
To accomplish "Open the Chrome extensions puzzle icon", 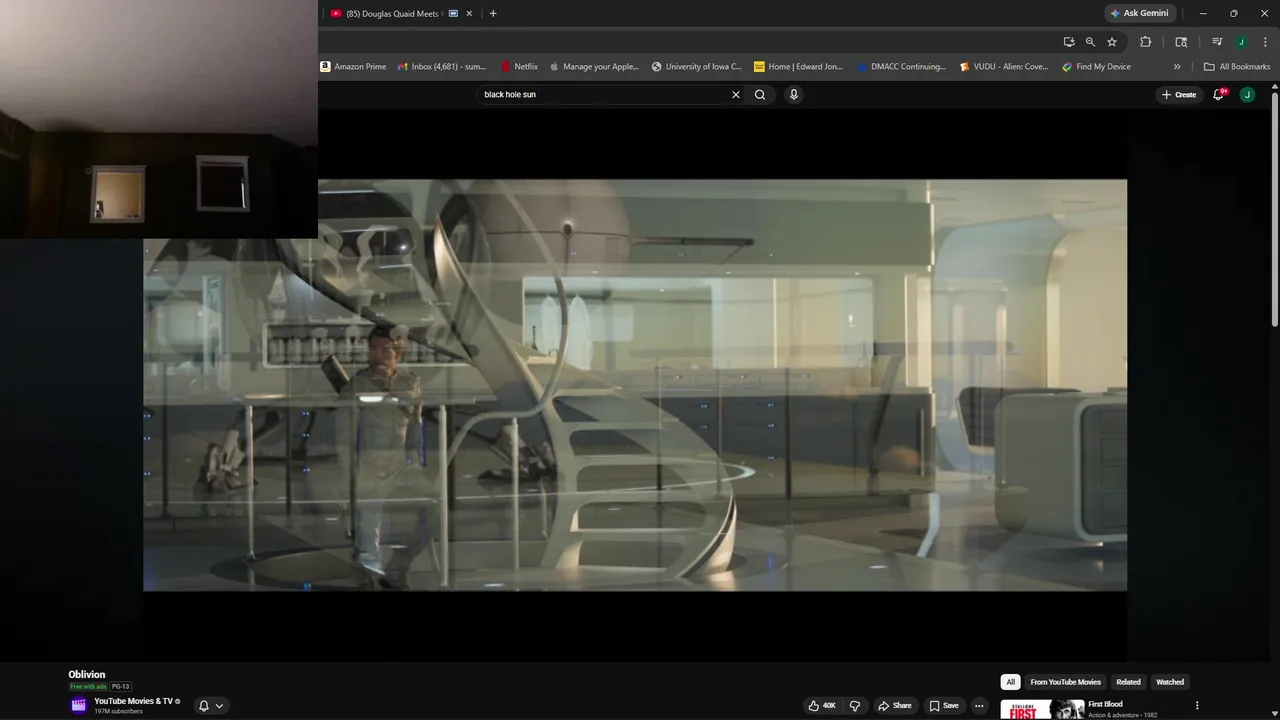I will click(1146, 42).
